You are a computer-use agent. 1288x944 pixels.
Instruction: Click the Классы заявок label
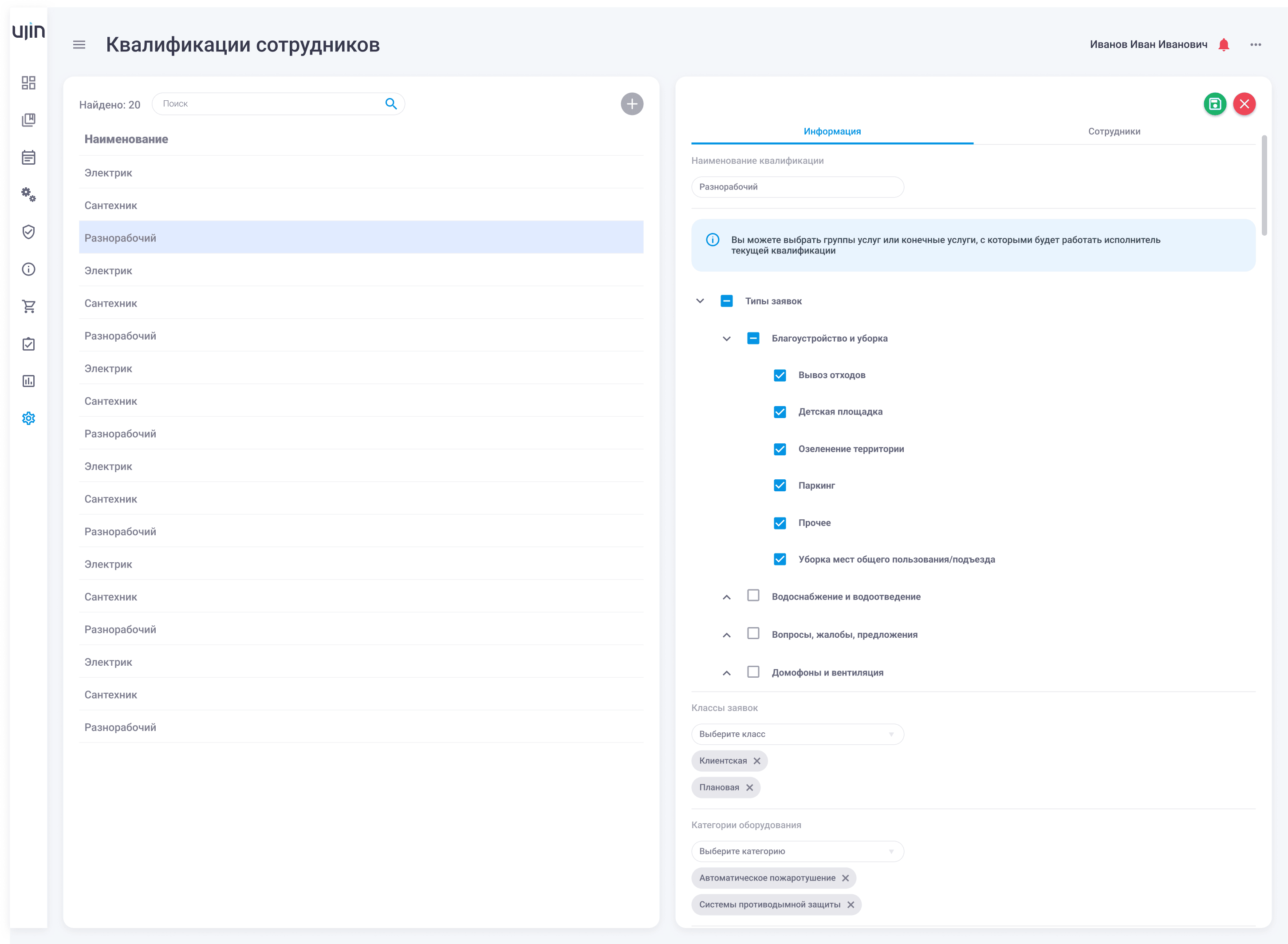tap(724, 708)
